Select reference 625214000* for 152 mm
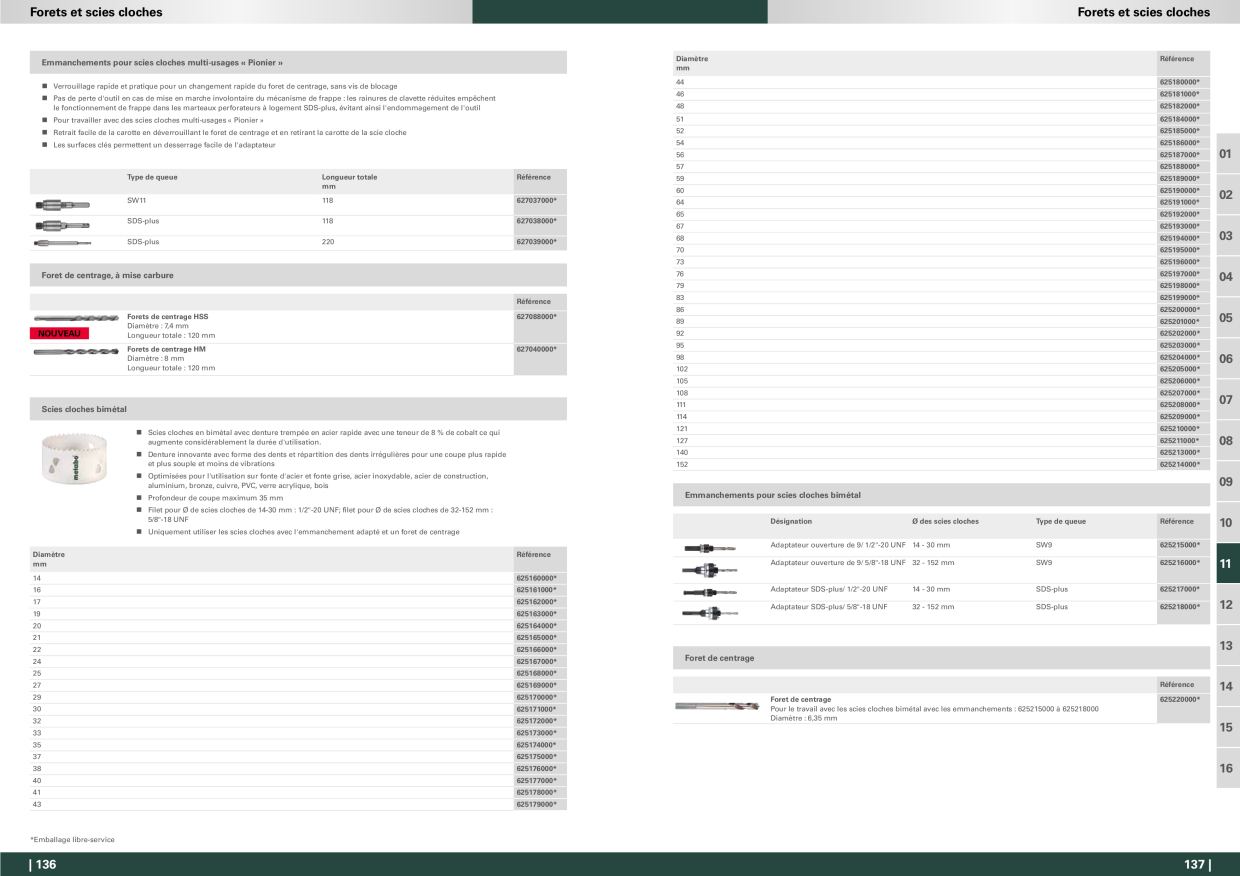1240x876 pixels. [x=1179, y=464]
